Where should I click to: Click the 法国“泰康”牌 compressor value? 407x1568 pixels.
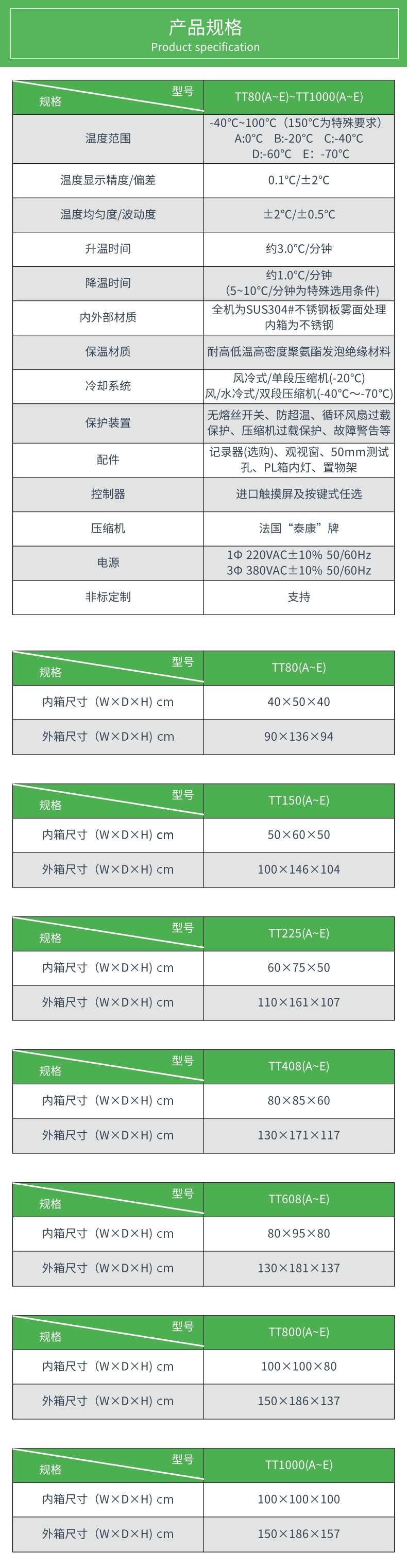(x=299, y=529)
